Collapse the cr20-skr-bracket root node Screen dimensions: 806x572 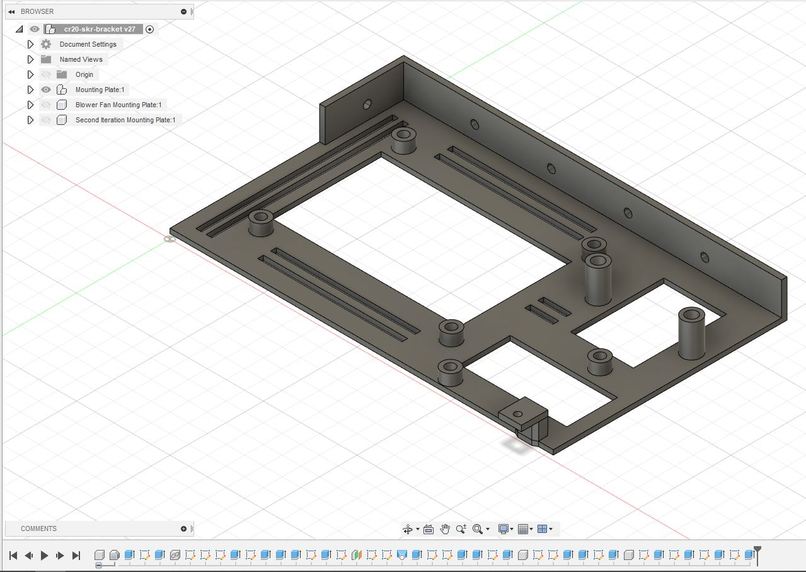20,29
